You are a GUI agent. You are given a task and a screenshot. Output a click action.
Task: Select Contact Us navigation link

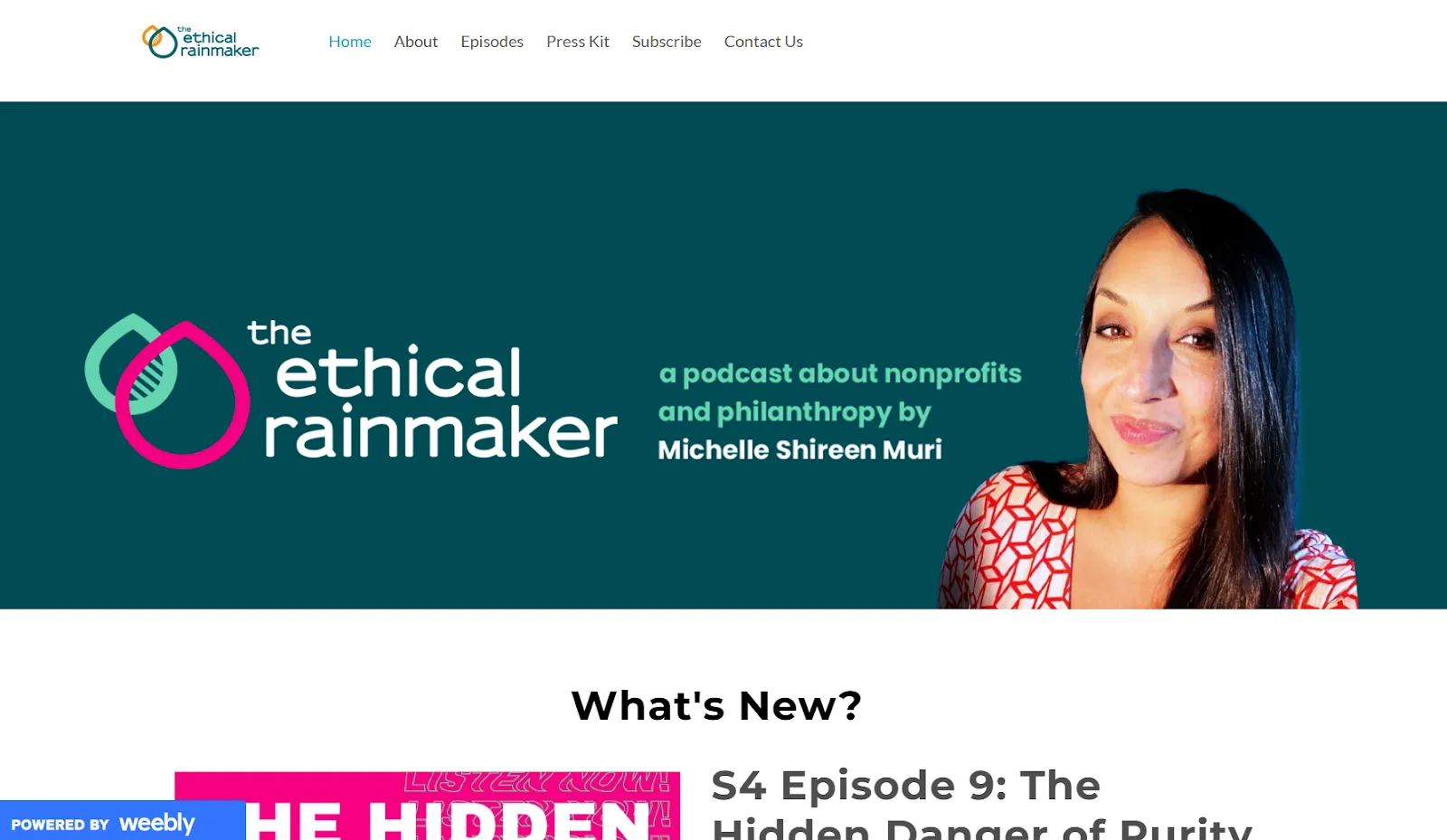(x=763, y=42)
